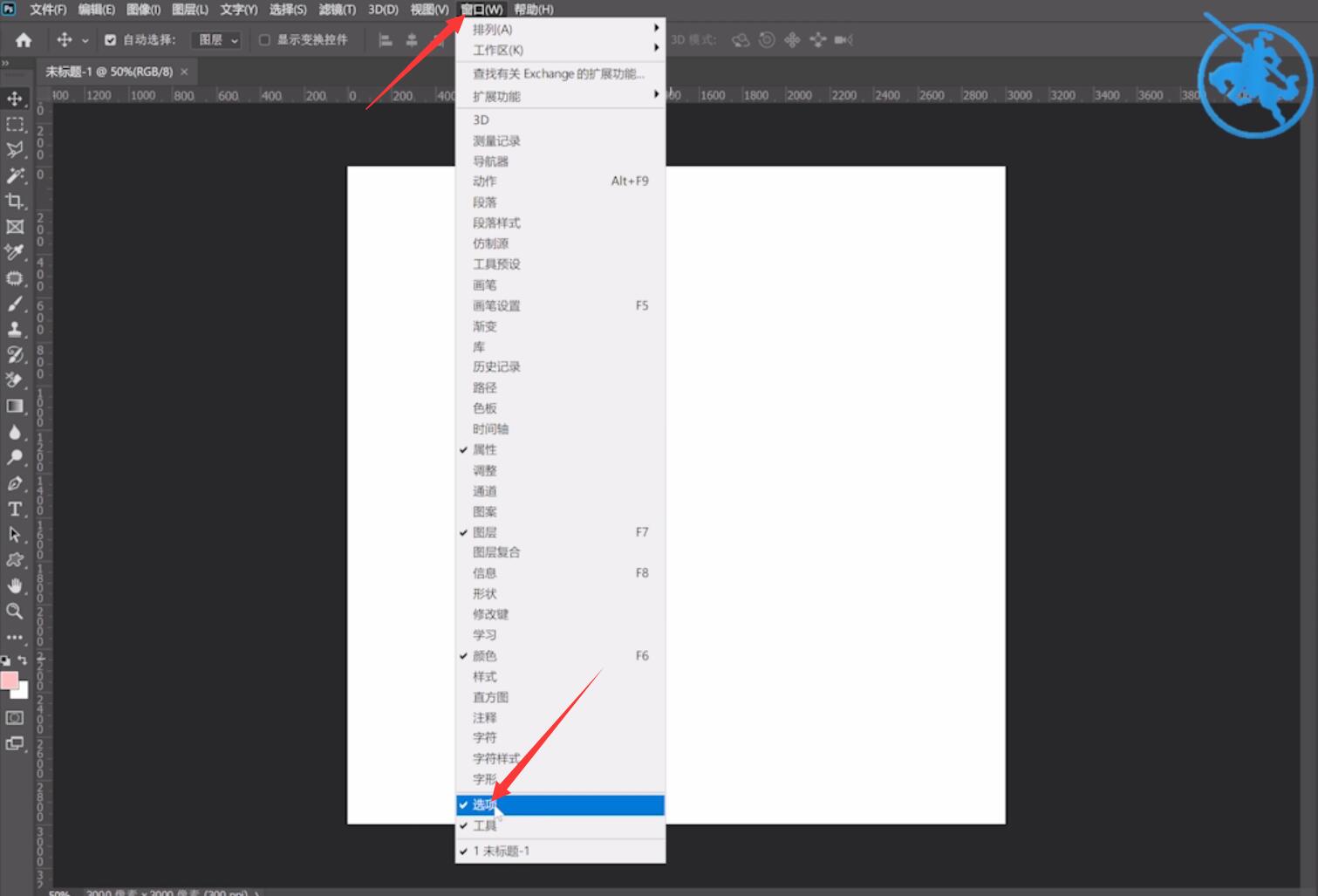Viewport: 1318px width, 896px height.
Task: Open the 视图(V) menu
Action: (429, 10)
